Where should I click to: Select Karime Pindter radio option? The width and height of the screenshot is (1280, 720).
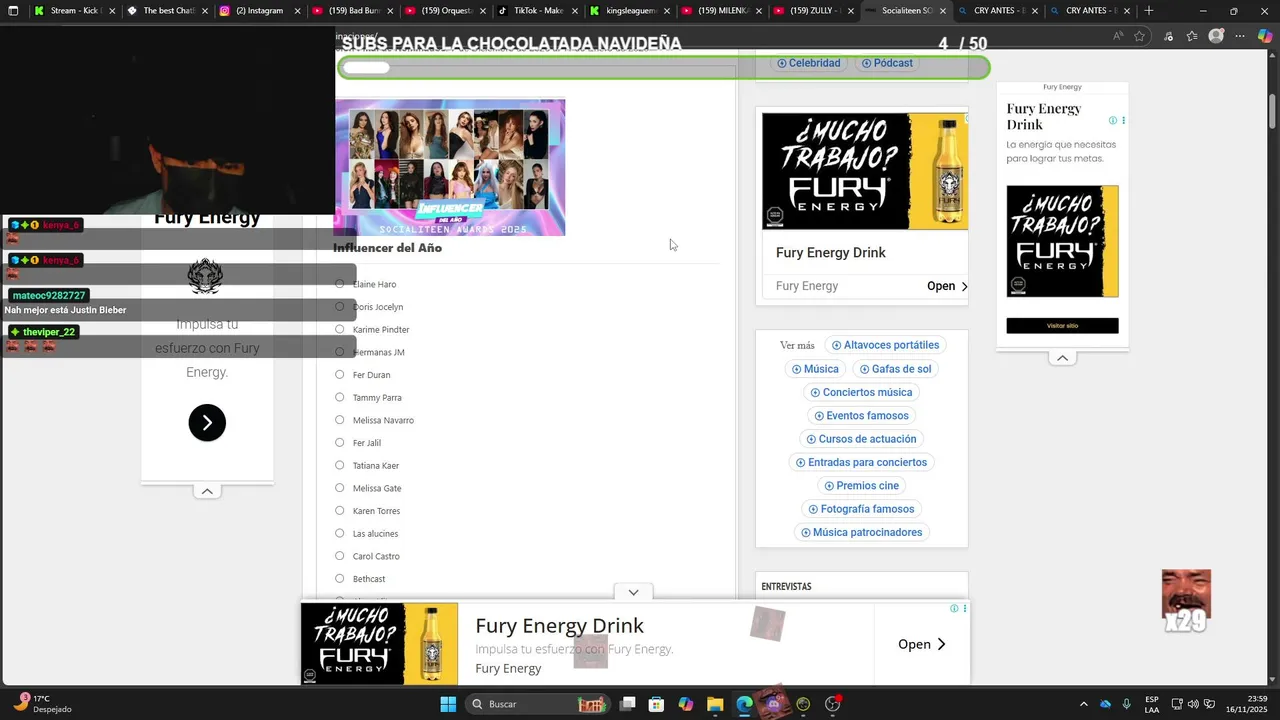(x=340, y=329)
